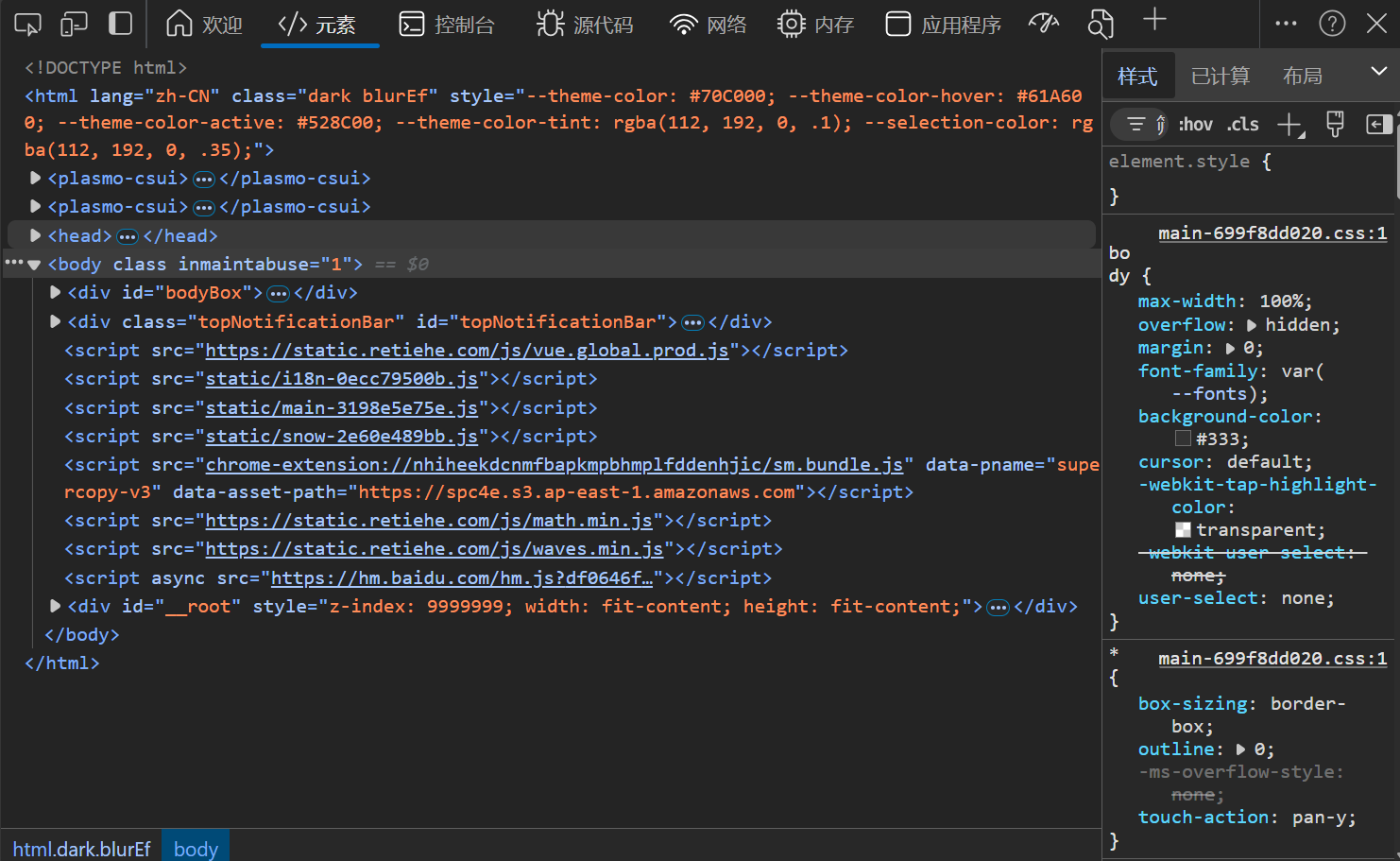Expand the div with id bodyBox
This screenshot has width=1400, height=861.
(x=55, y=293)
